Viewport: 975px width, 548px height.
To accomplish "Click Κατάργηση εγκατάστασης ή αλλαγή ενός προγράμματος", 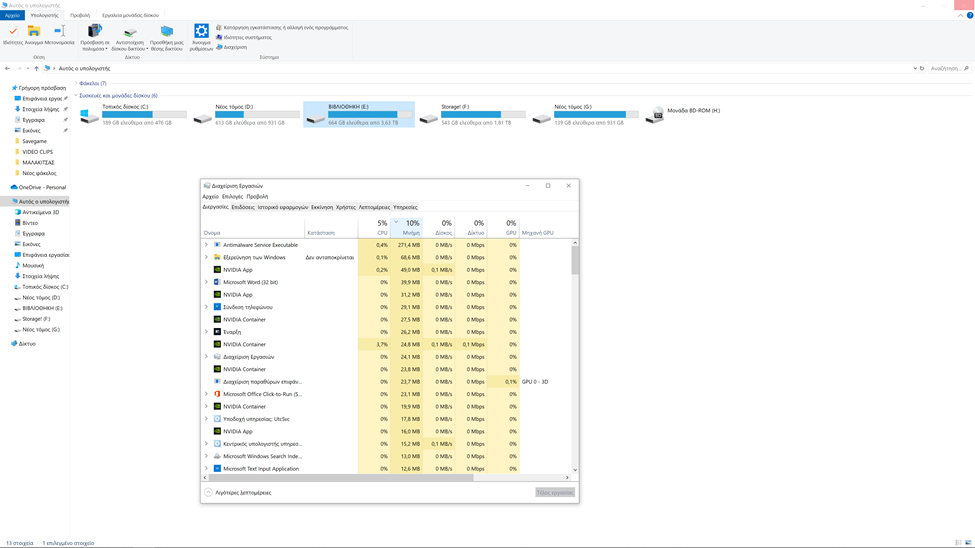I will [x=282, y=27].
